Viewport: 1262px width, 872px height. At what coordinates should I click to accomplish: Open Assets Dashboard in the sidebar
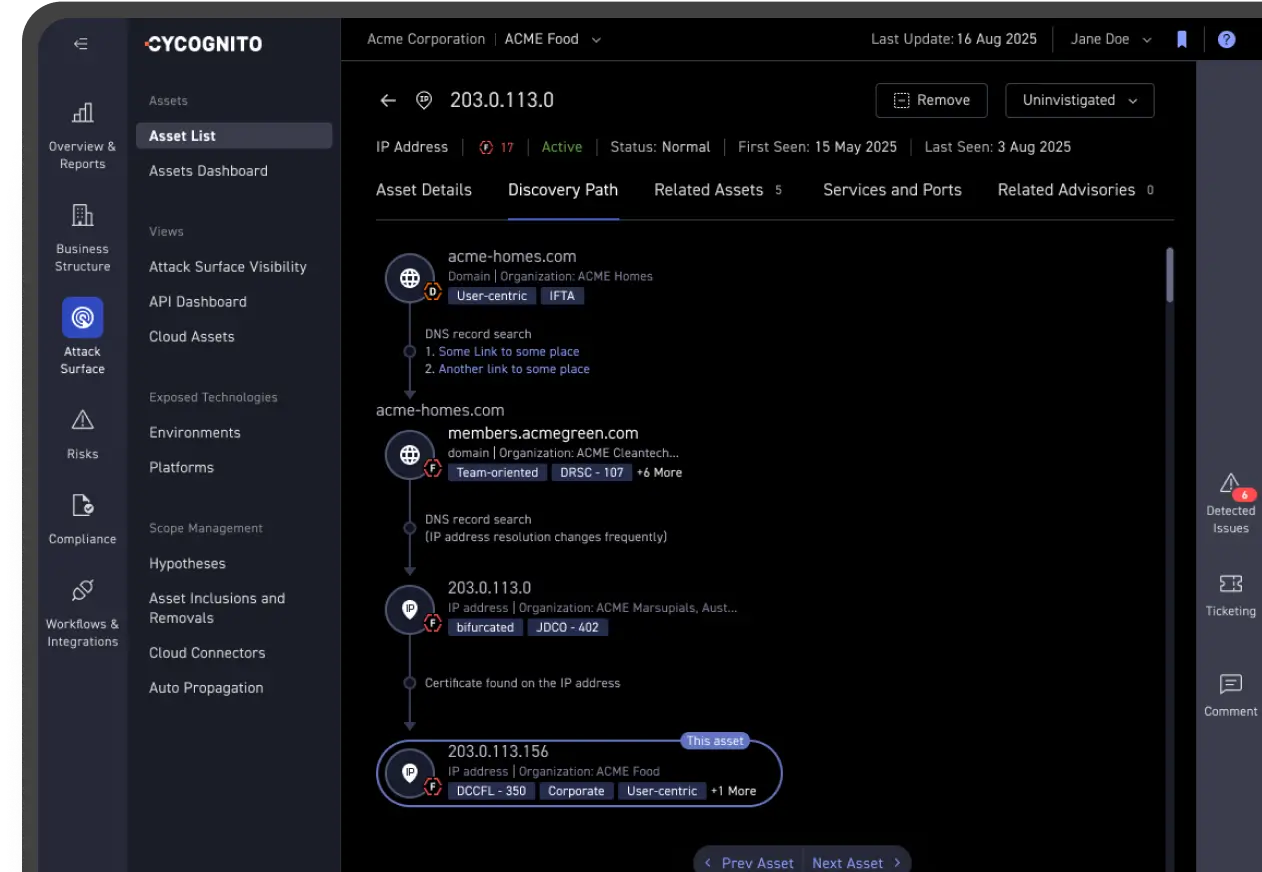point(209,171)
